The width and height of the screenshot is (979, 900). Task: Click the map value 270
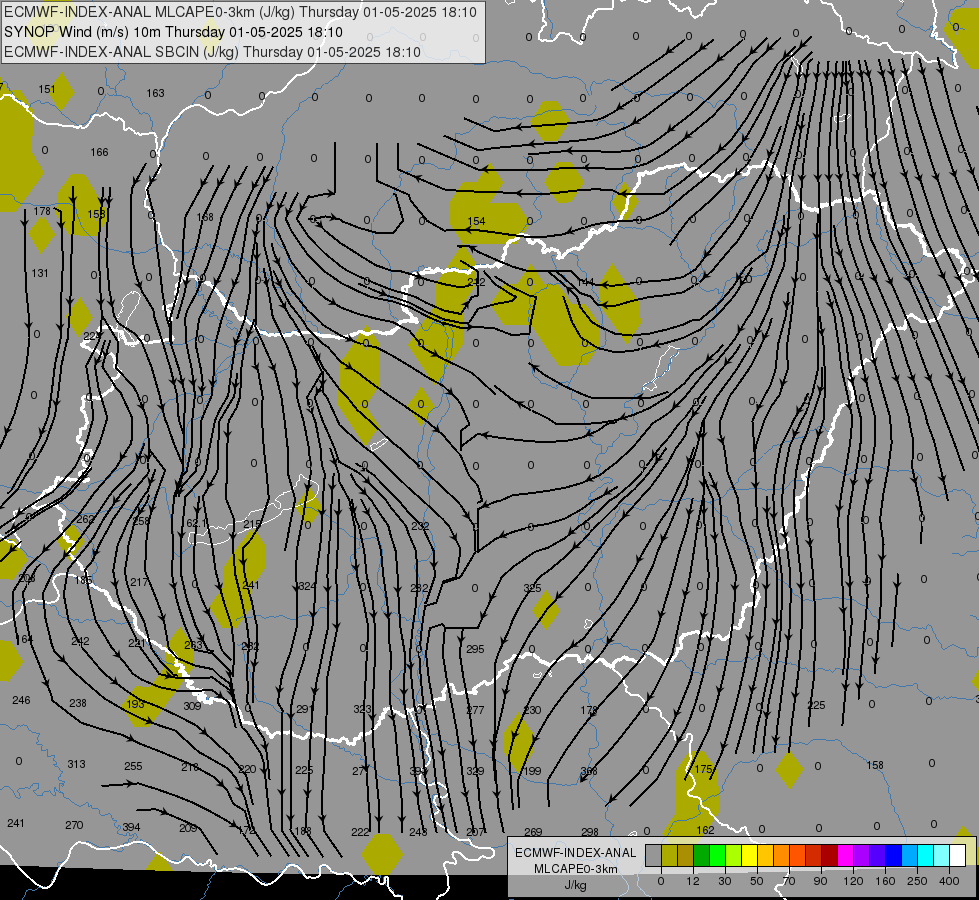tap(74, 825)
